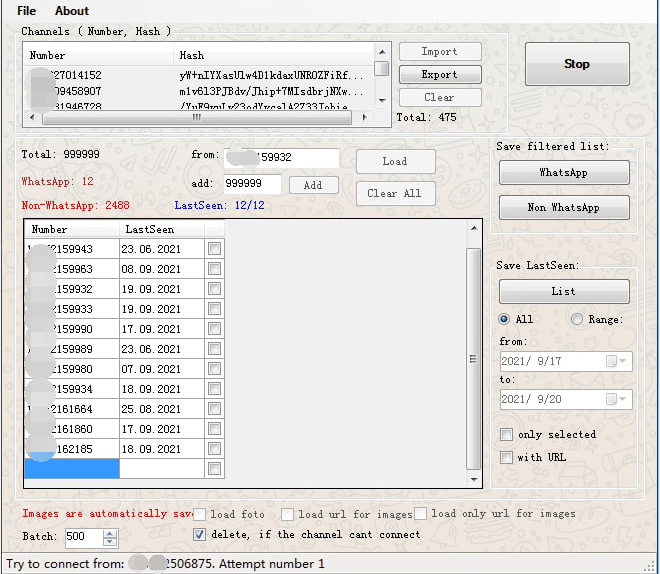This screenshot has width=660, height=574.
Task: Open the 'from' date picker dropdown
Action: point(622,361)
